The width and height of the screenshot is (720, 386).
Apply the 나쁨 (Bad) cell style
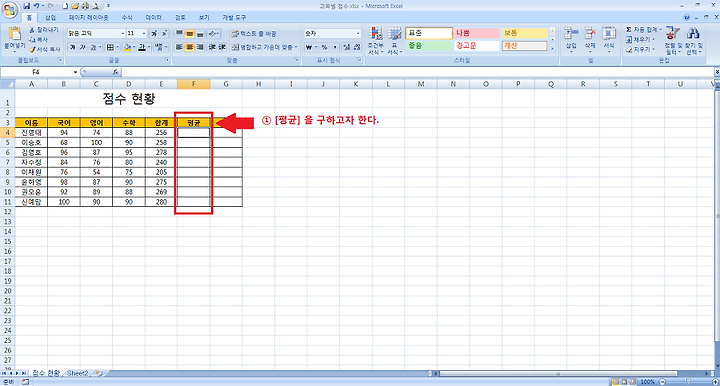tap(477, 34)
